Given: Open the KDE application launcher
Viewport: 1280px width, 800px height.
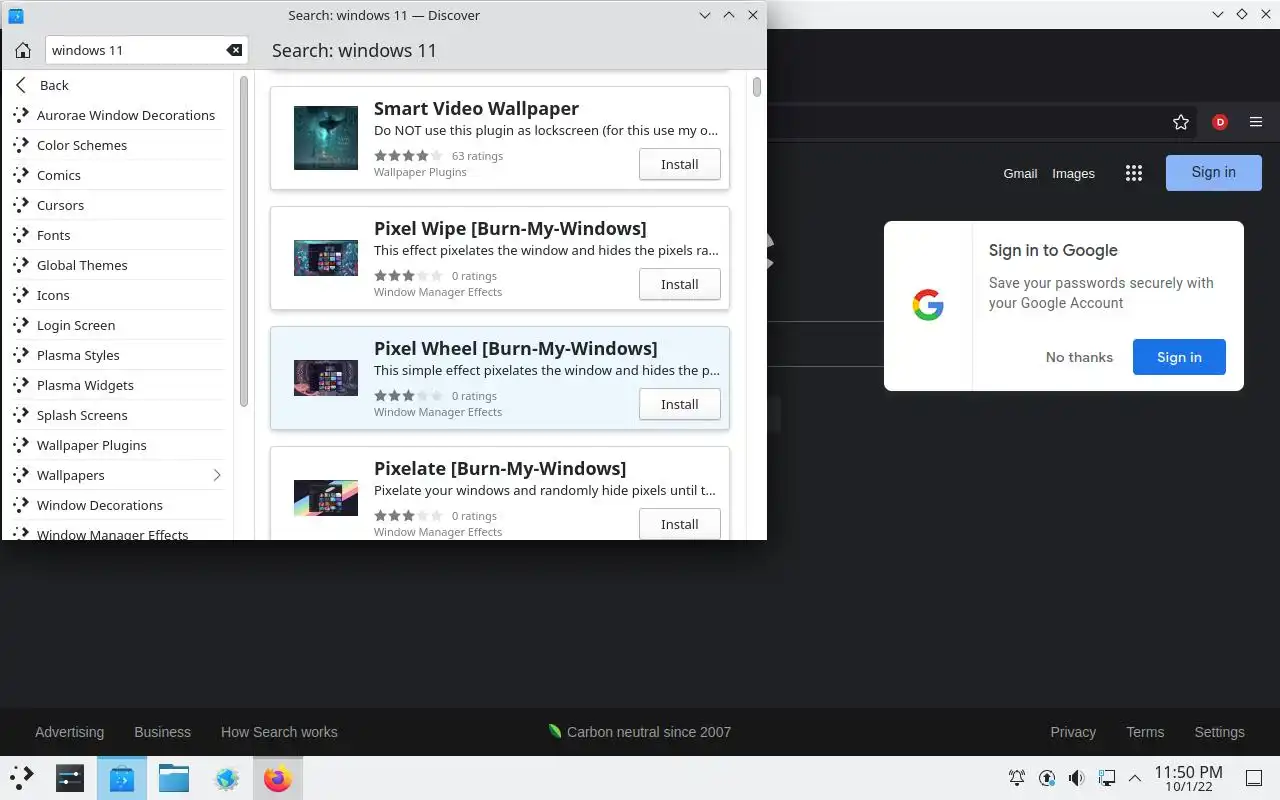Looking at the screenshot, I should tap(21, 778).
